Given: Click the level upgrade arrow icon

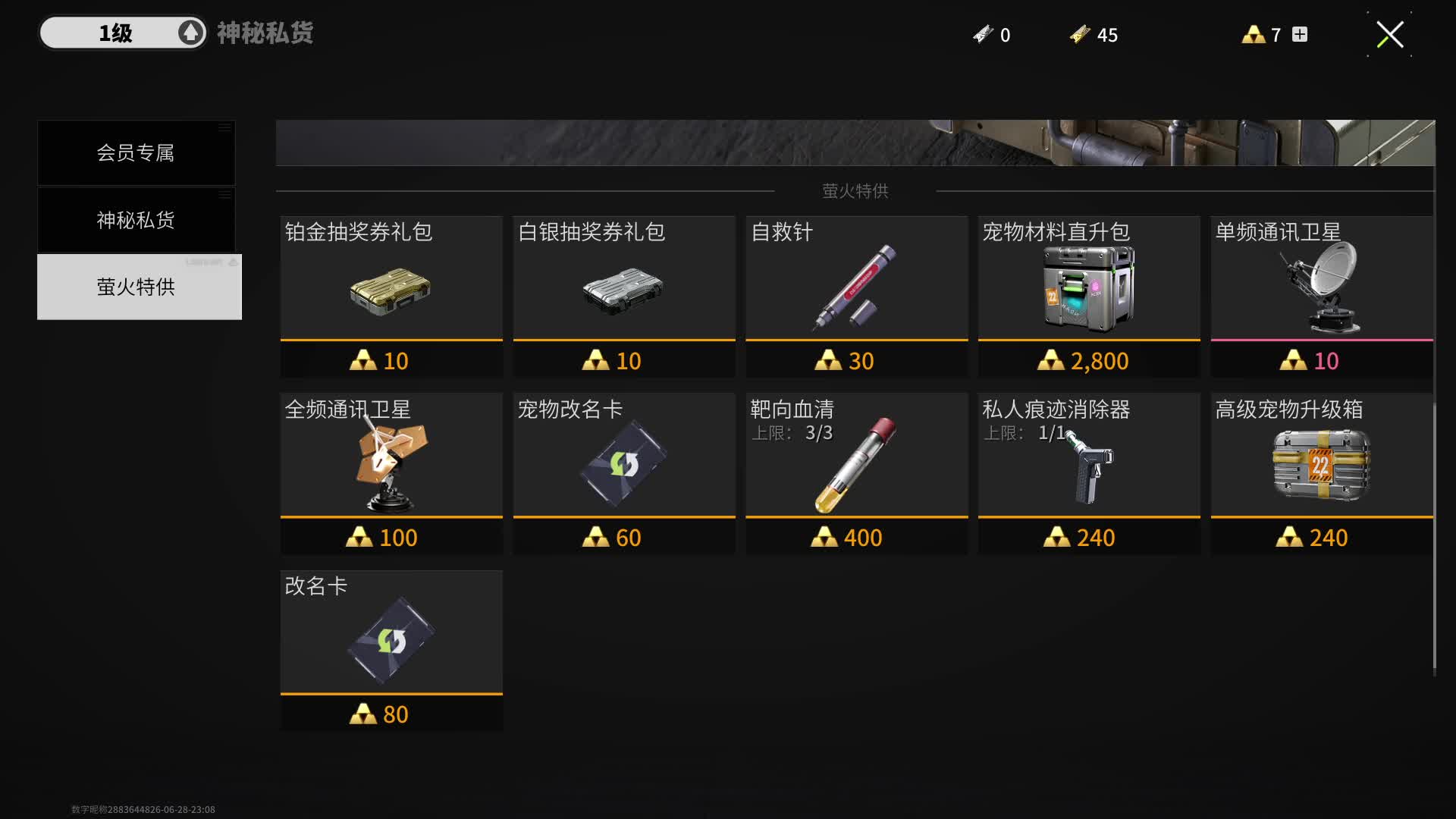Looking at the screenshot, I should [x=190, y=33].
